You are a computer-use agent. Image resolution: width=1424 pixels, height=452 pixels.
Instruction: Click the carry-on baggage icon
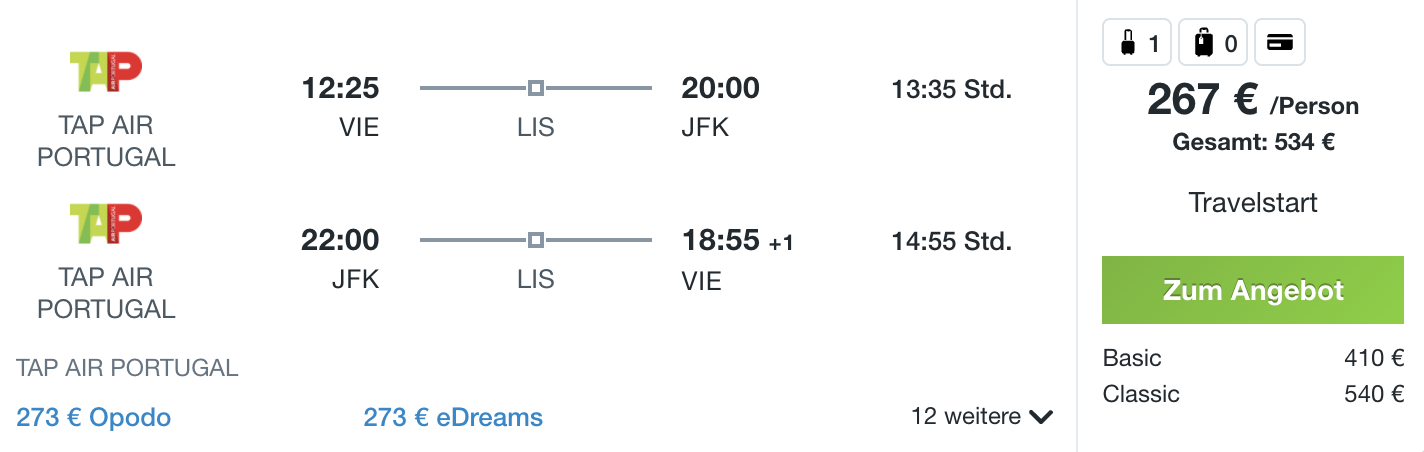tap(1126, 43)
